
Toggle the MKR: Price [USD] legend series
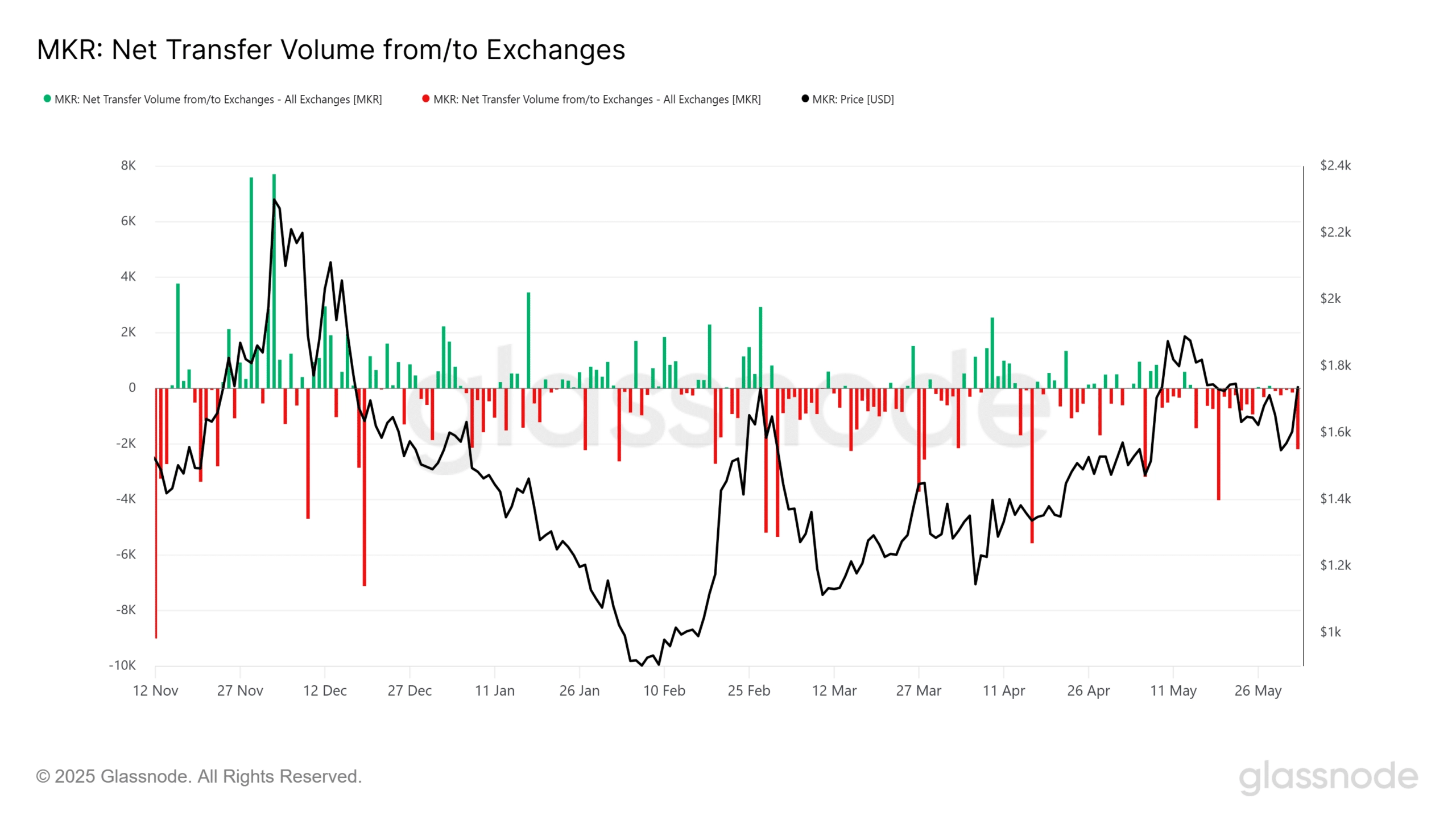pyautogui.click(x=853, y=100)
